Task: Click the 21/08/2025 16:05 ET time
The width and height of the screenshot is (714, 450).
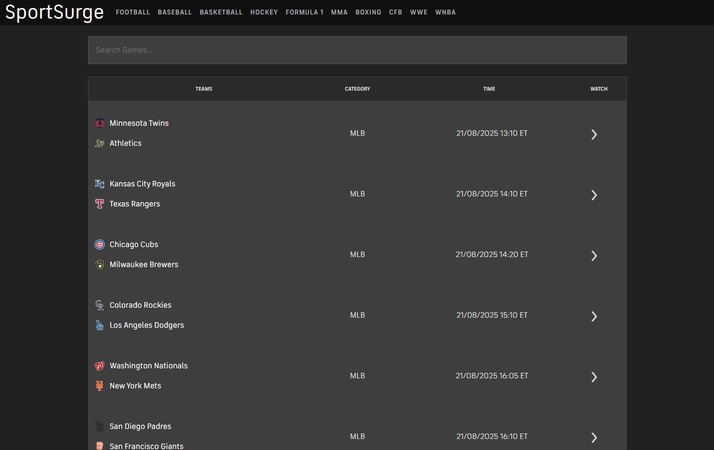Action: coord(492,376)
